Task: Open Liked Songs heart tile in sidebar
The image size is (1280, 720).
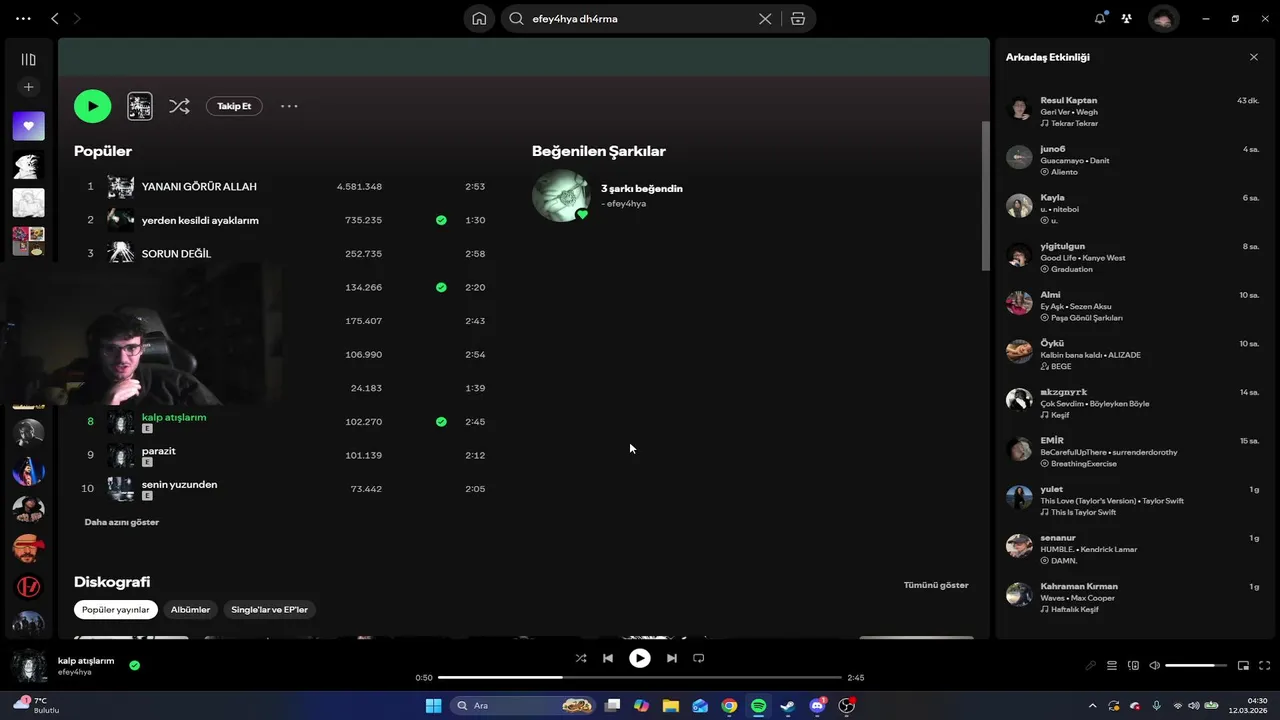Action: (x=28, y=126)
